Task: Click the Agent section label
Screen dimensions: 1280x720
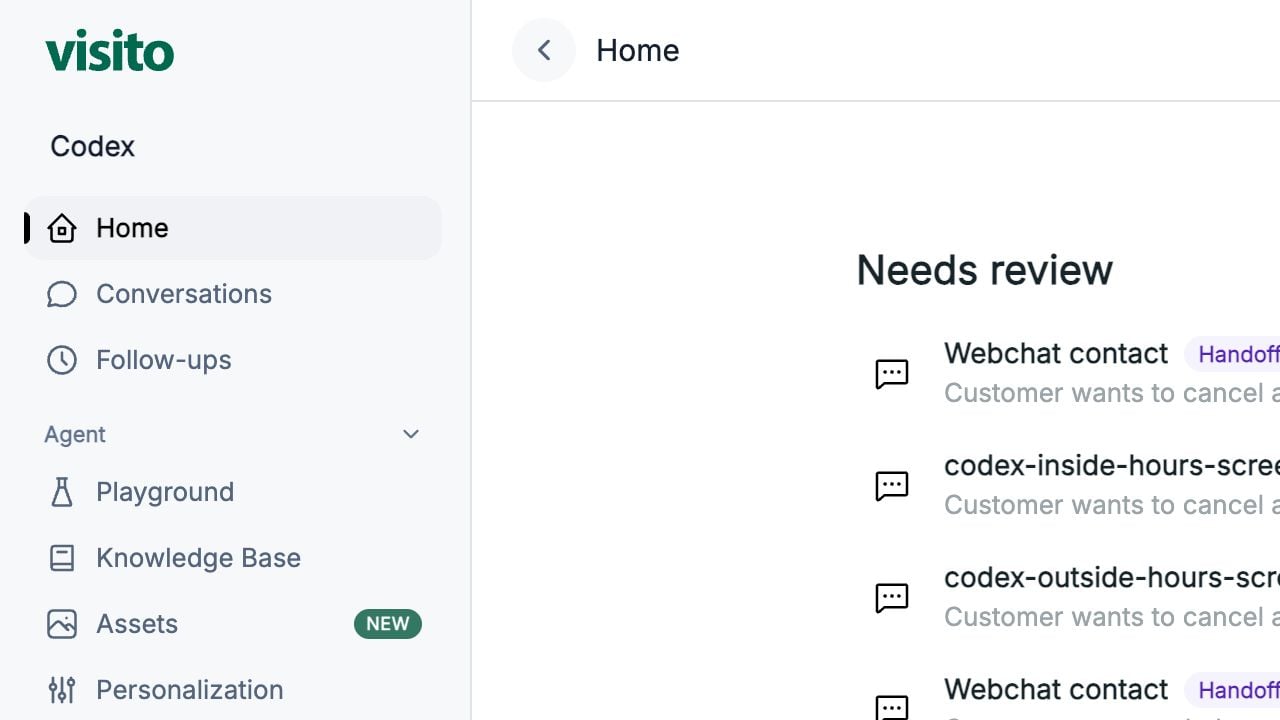Action: tap(75, 434)
